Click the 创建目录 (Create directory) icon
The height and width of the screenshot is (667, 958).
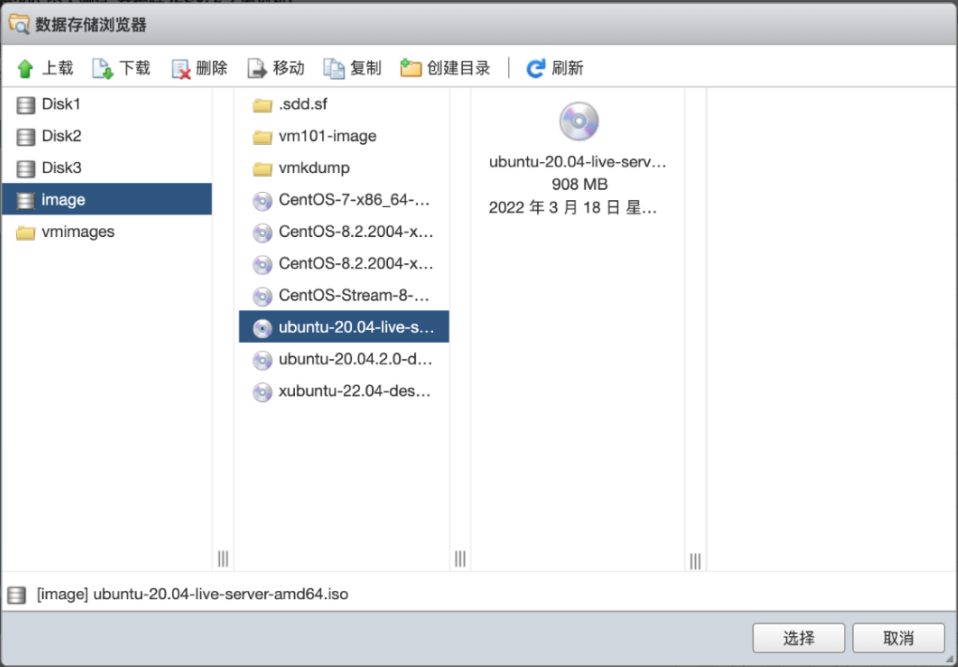410,68
